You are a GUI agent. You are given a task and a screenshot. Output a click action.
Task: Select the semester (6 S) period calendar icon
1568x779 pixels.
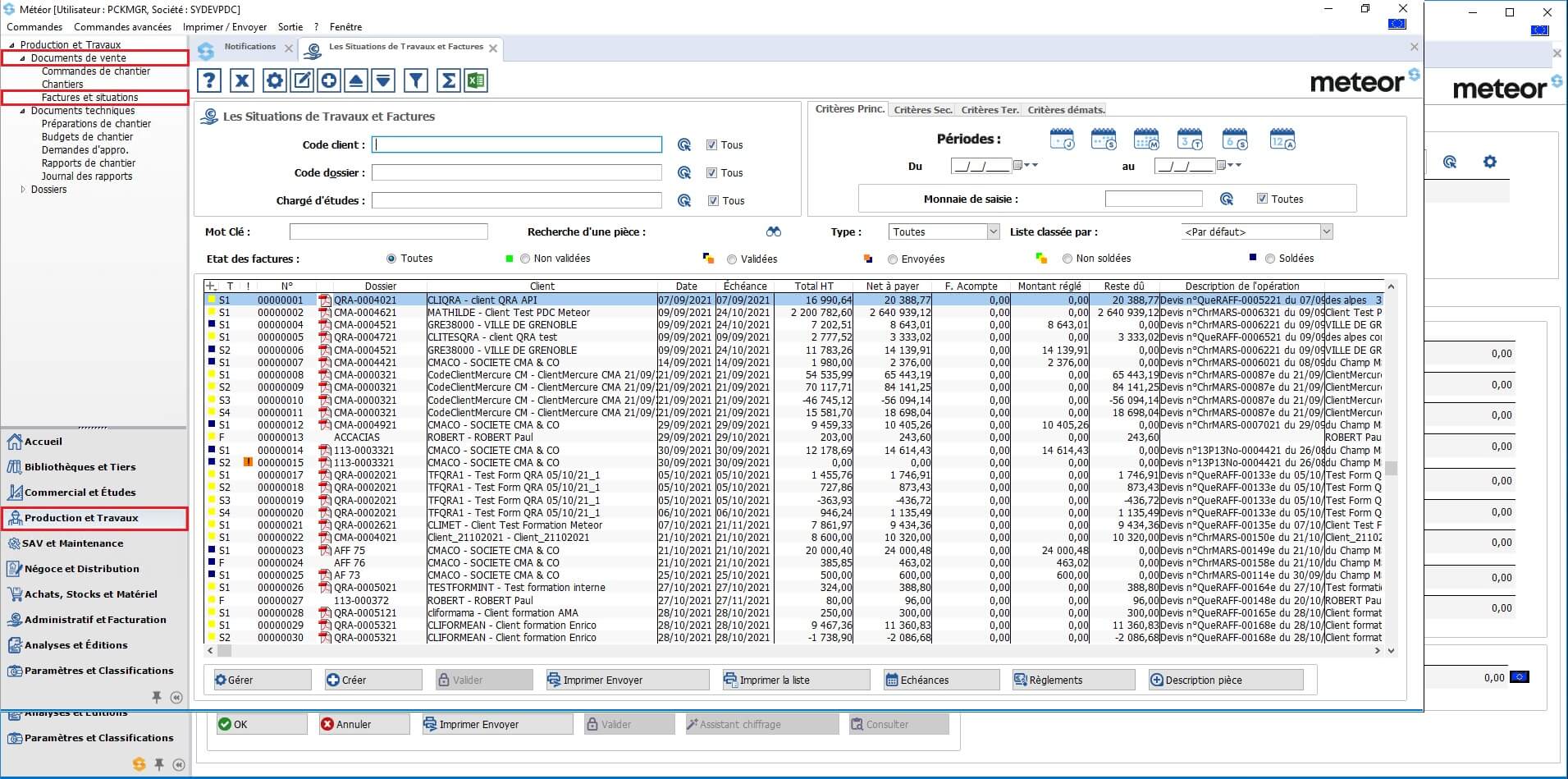(1235, 140)
